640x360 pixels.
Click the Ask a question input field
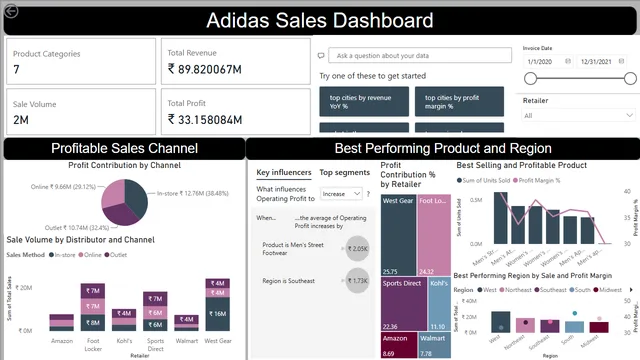[420, 56]
